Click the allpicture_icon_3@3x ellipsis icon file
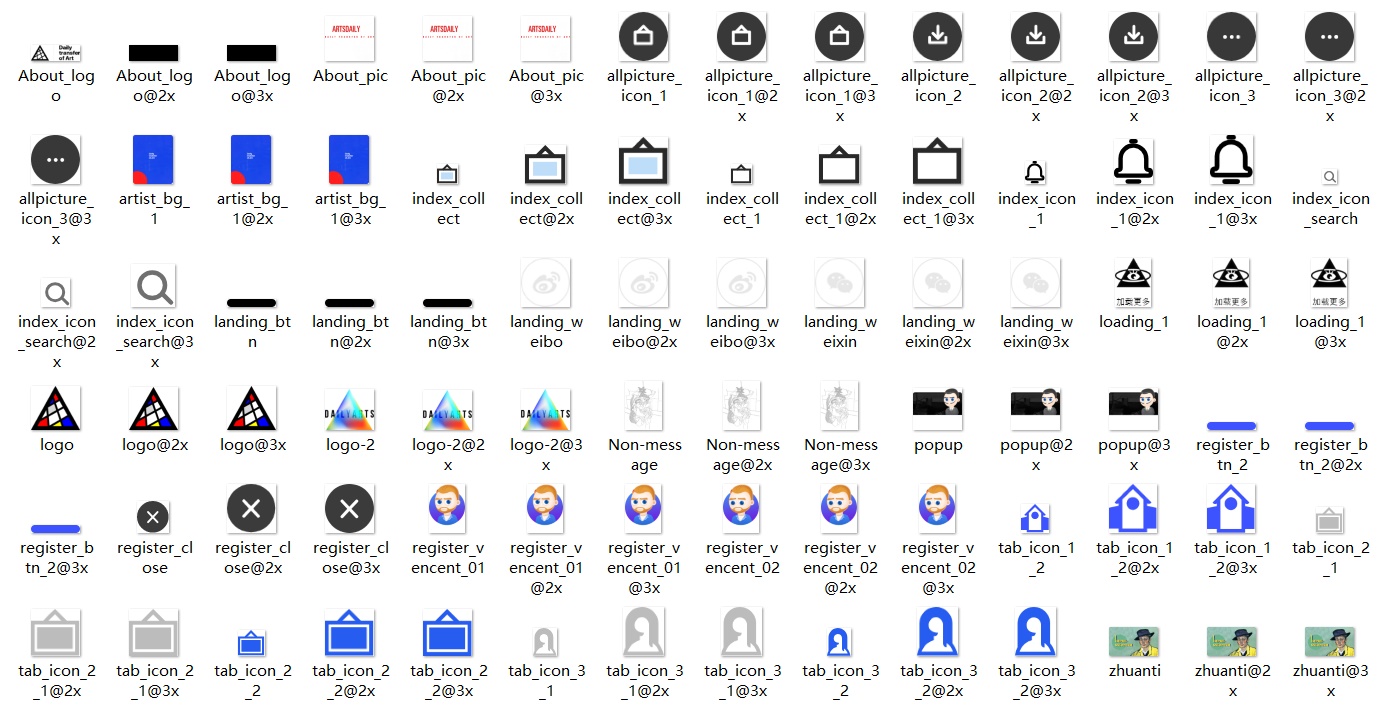 coord(56,160)
